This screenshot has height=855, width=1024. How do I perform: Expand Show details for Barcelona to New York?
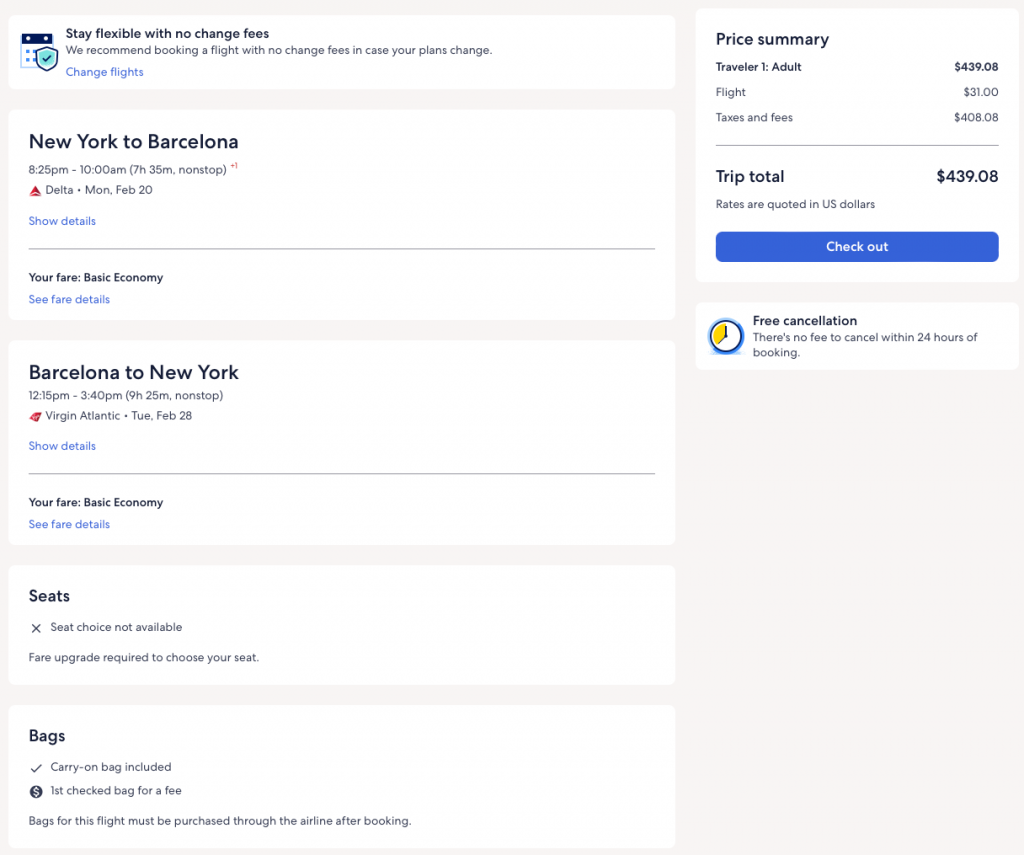62,446
